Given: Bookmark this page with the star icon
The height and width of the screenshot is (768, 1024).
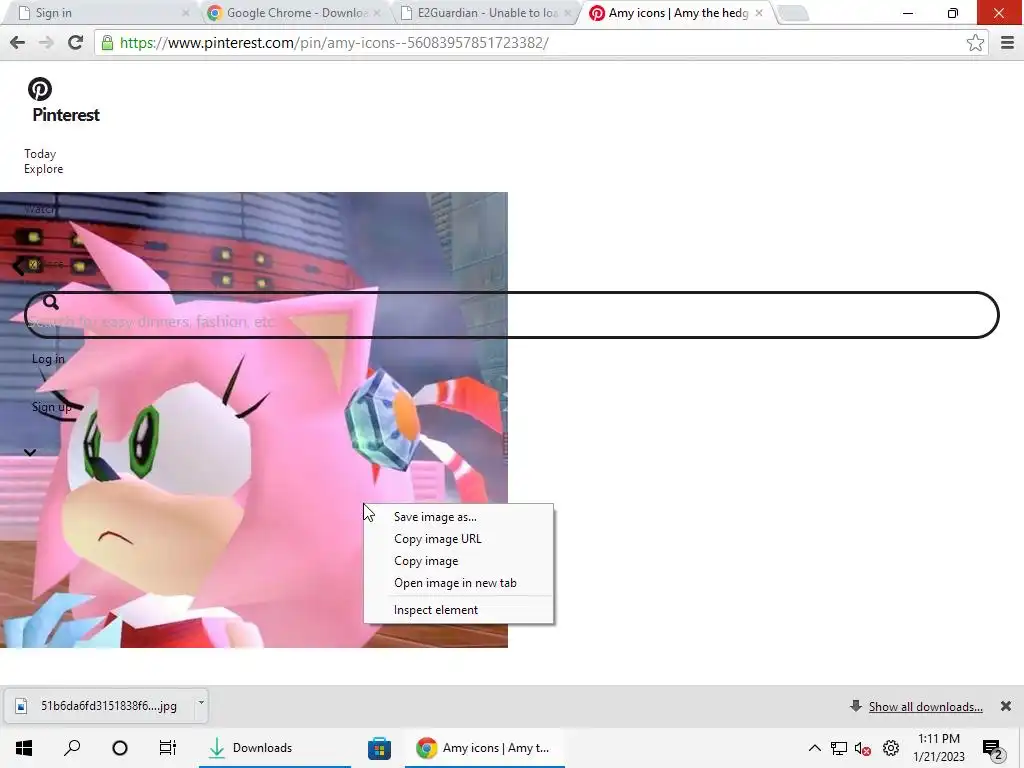Looking at the screenshot, I should 975,43.
